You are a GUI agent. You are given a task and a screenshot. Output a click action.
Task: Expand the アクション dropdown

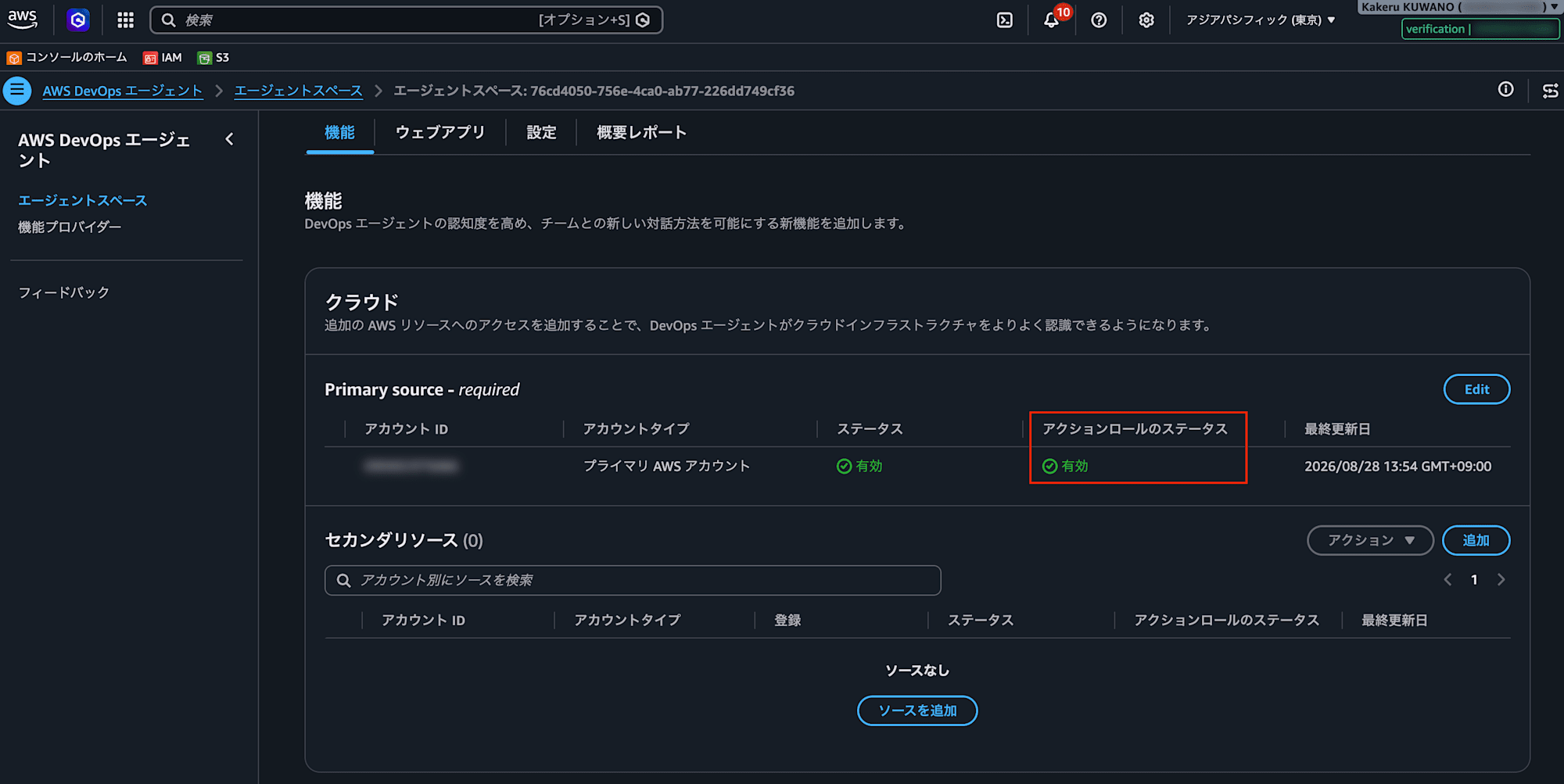click(1370, 540)
